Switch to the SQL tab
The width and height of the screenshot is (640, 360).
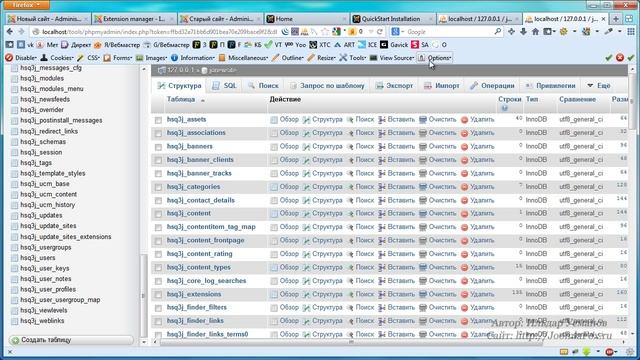point(224,86)
